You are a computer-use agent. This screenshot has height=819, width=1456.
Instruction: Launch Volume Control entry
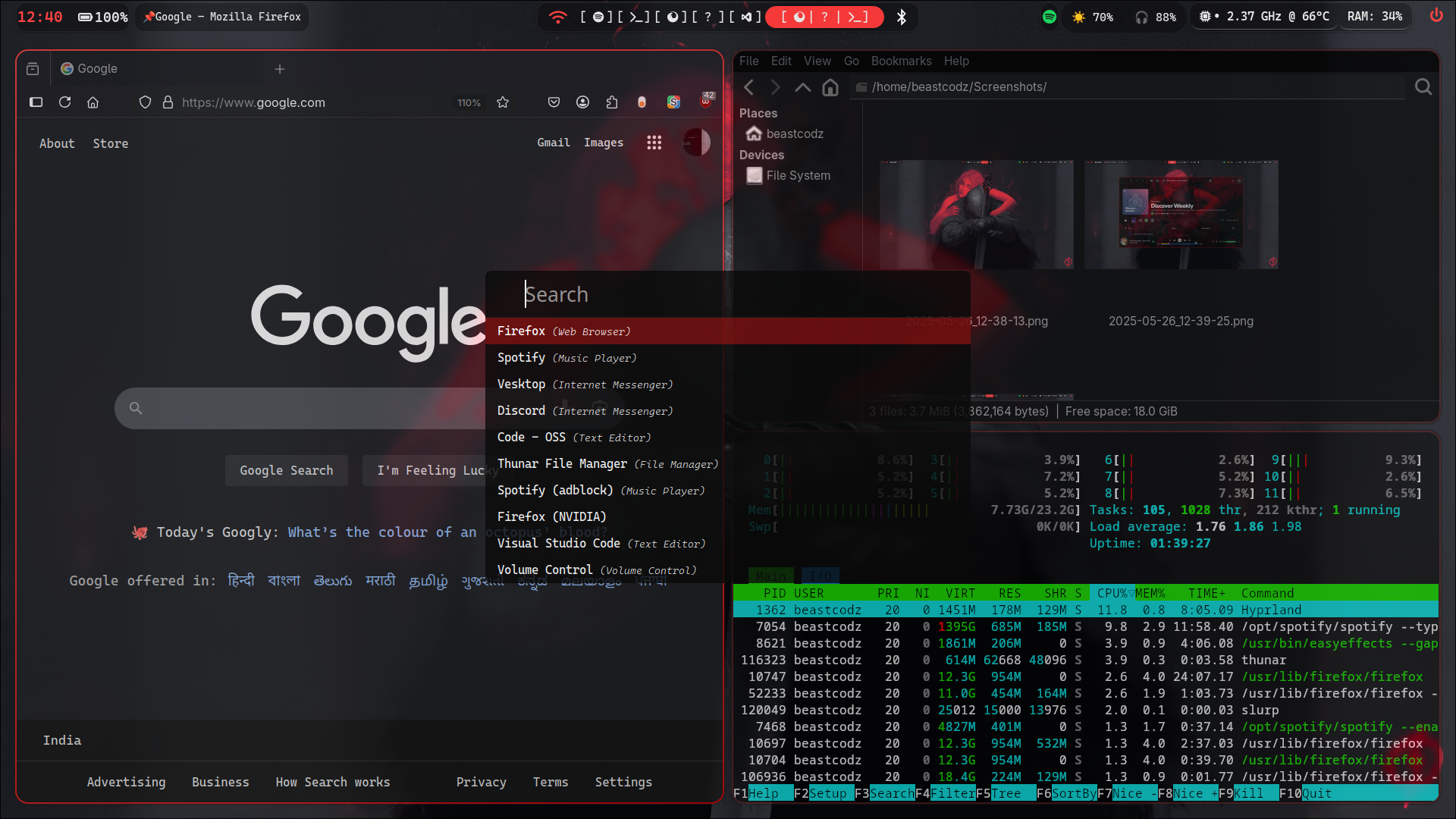pos(728,570)
